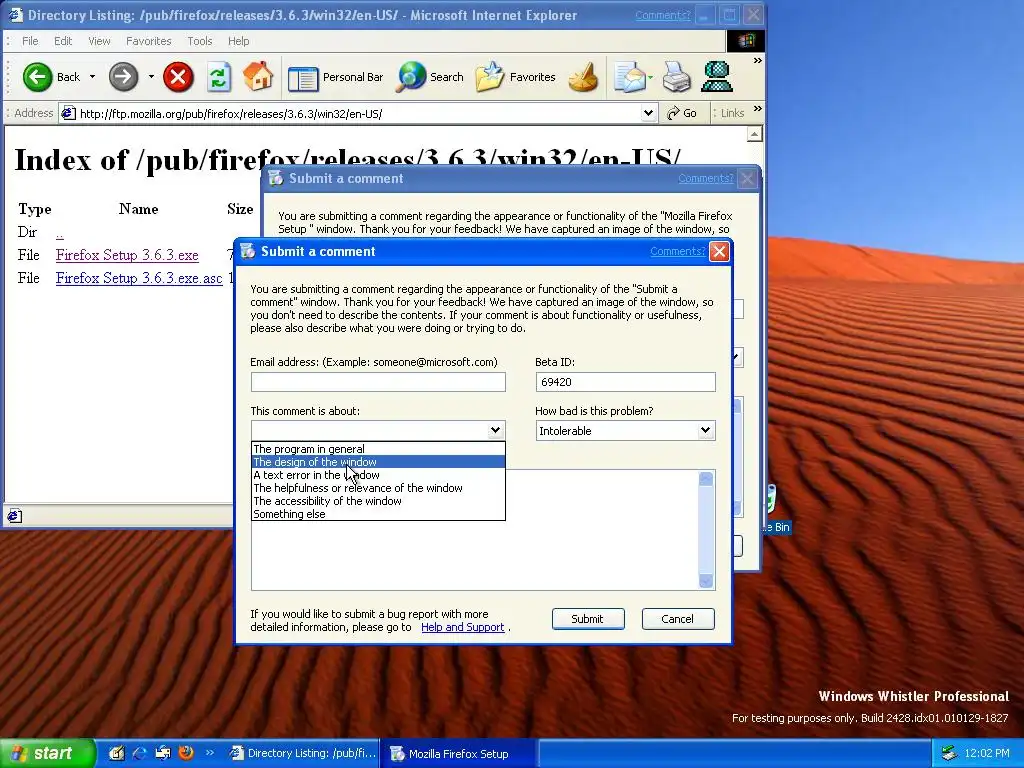Click the Mail envelope icon in IE toolbar
This screenshot has width=1024, height=768.
point(629,77)
